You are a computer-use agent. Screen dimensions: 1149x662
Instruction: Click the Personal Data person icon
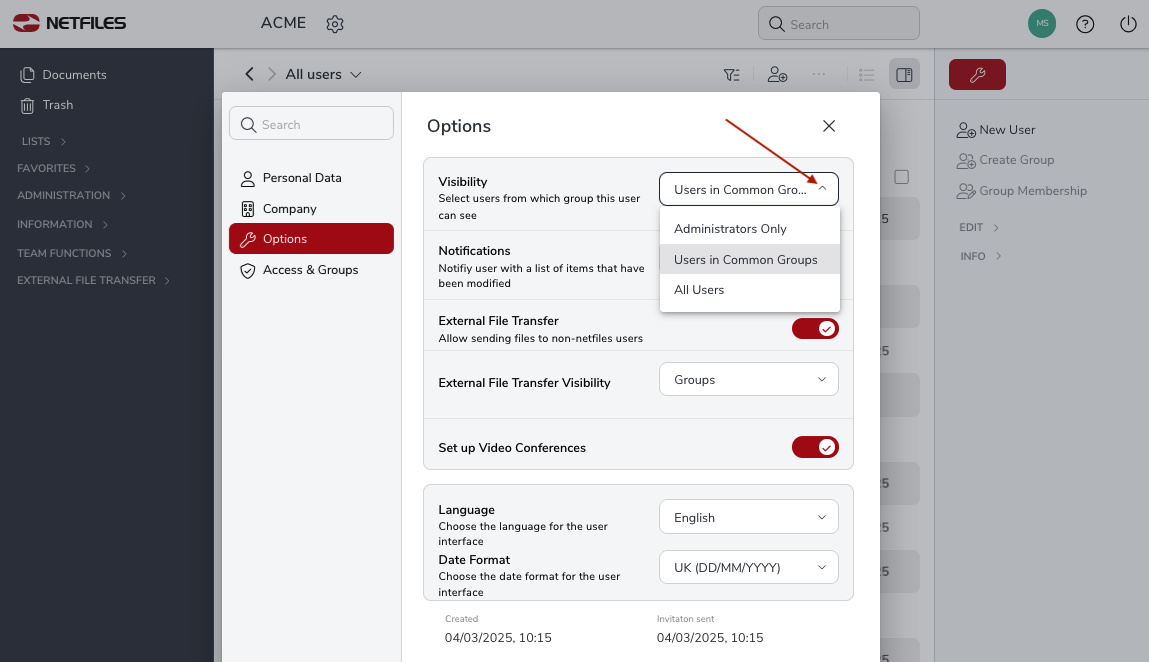(248, 178)
